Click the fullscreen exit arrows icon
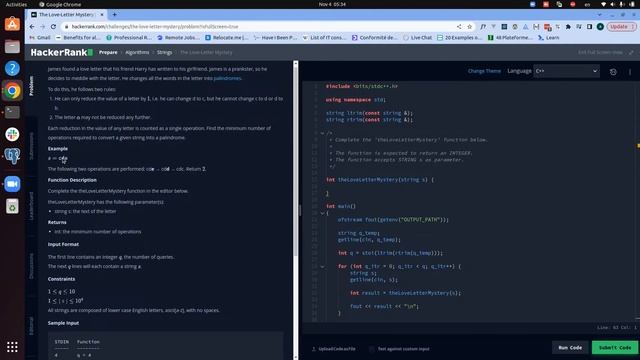This screenshot has height=360, width=640. tap(631, 52)
